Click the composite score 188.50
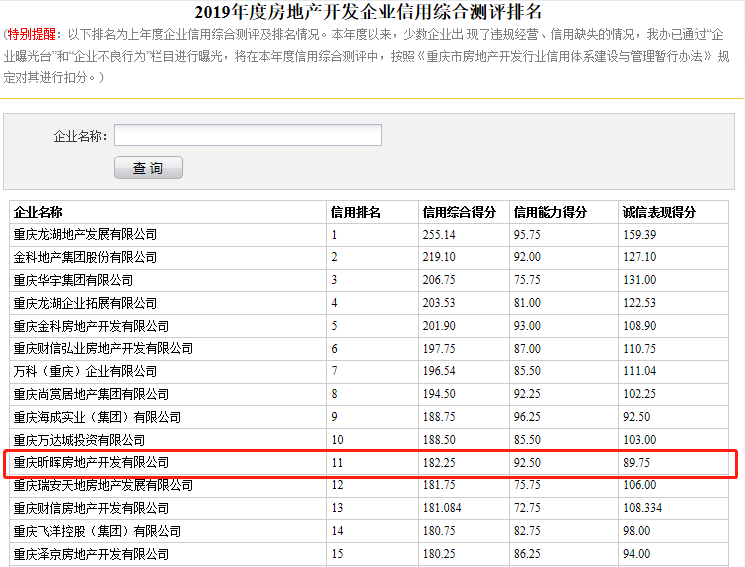This screenshot has width=745, height=567. coord(439,440)
